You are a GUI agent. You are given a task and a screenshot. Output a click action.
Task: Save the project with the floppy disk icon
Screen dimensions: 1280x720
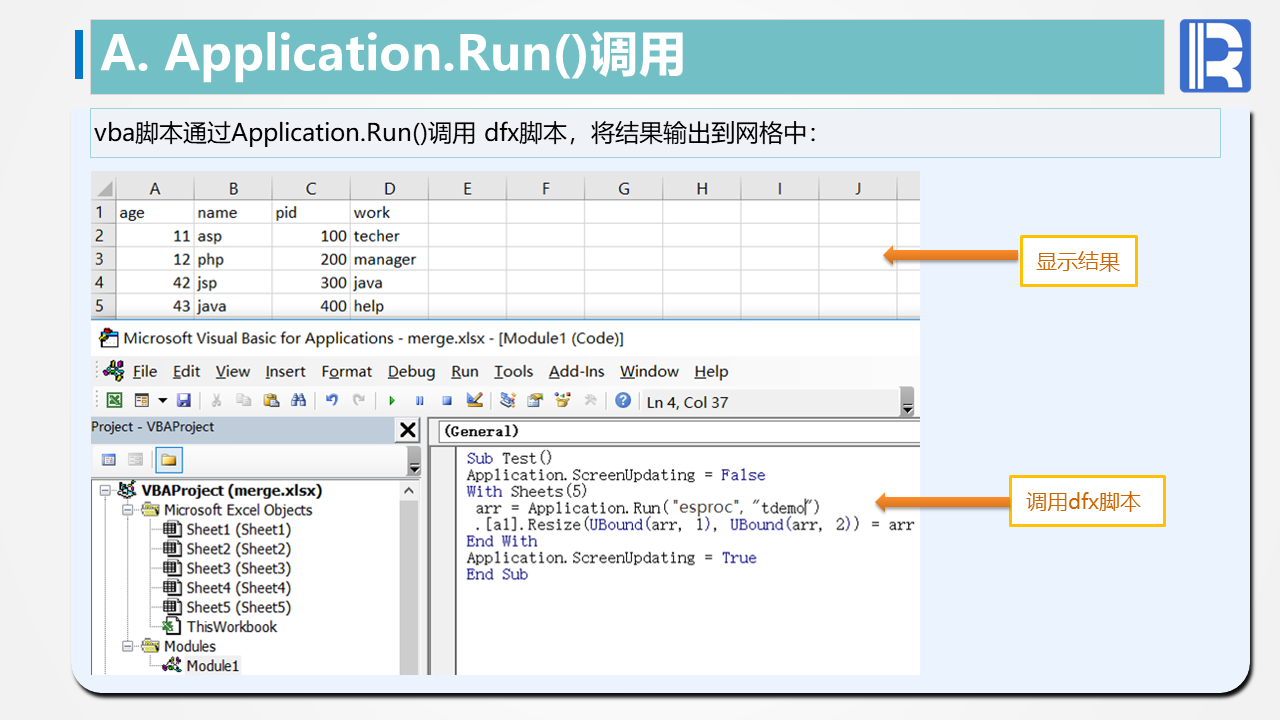(183, 401)
